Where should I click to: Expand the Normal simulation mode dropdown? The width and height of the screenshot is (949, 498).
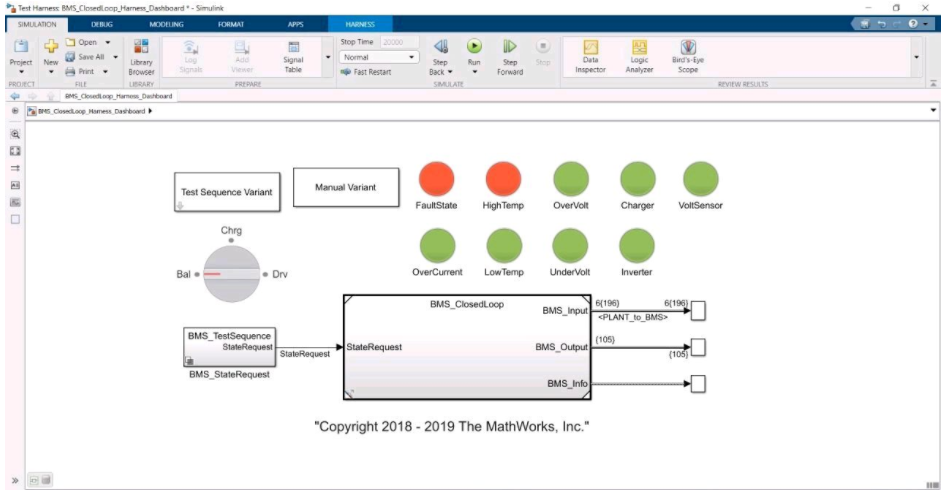pyautogui.click(x=411, y=57)
